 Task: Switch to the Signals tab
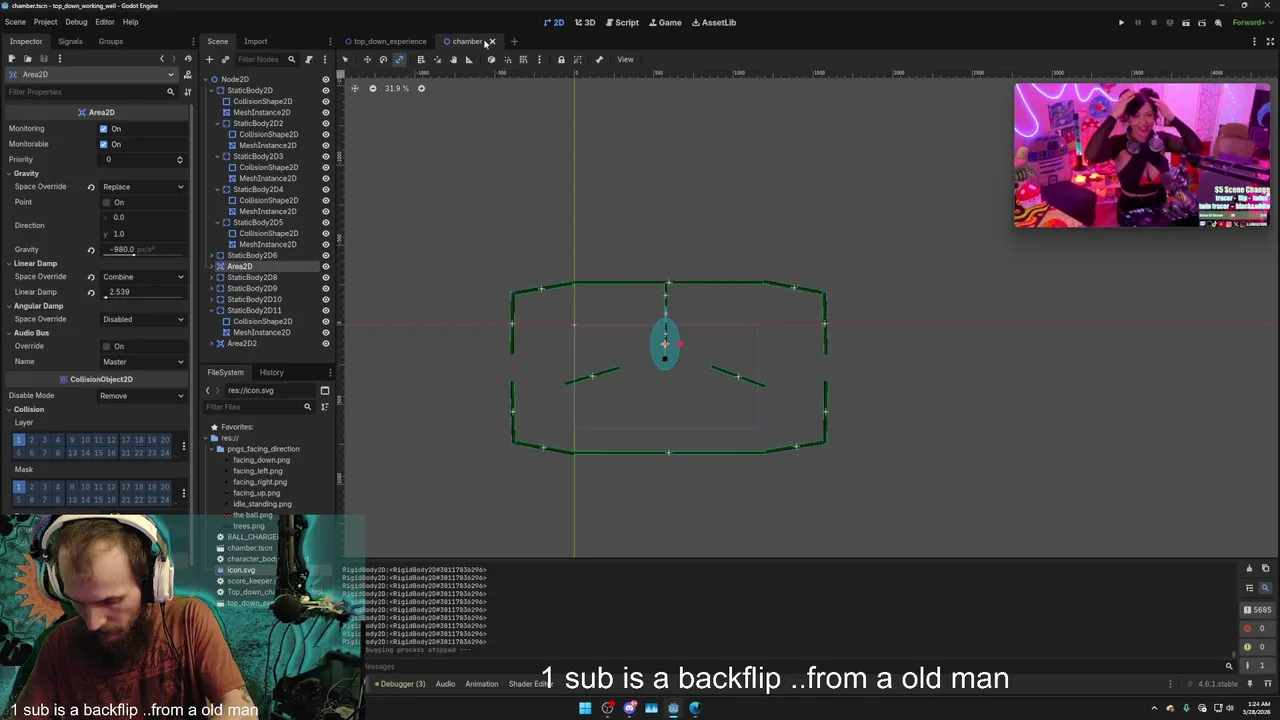(x=70, y=41)
